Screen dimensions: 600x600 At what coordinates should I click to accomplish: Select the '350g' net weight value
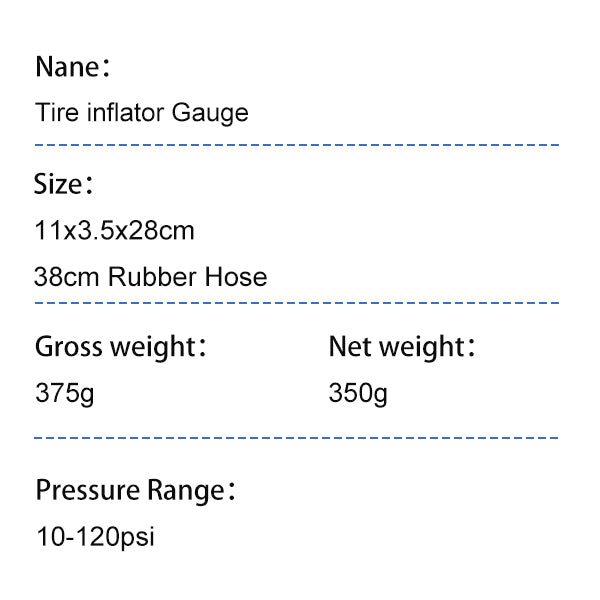358,394
